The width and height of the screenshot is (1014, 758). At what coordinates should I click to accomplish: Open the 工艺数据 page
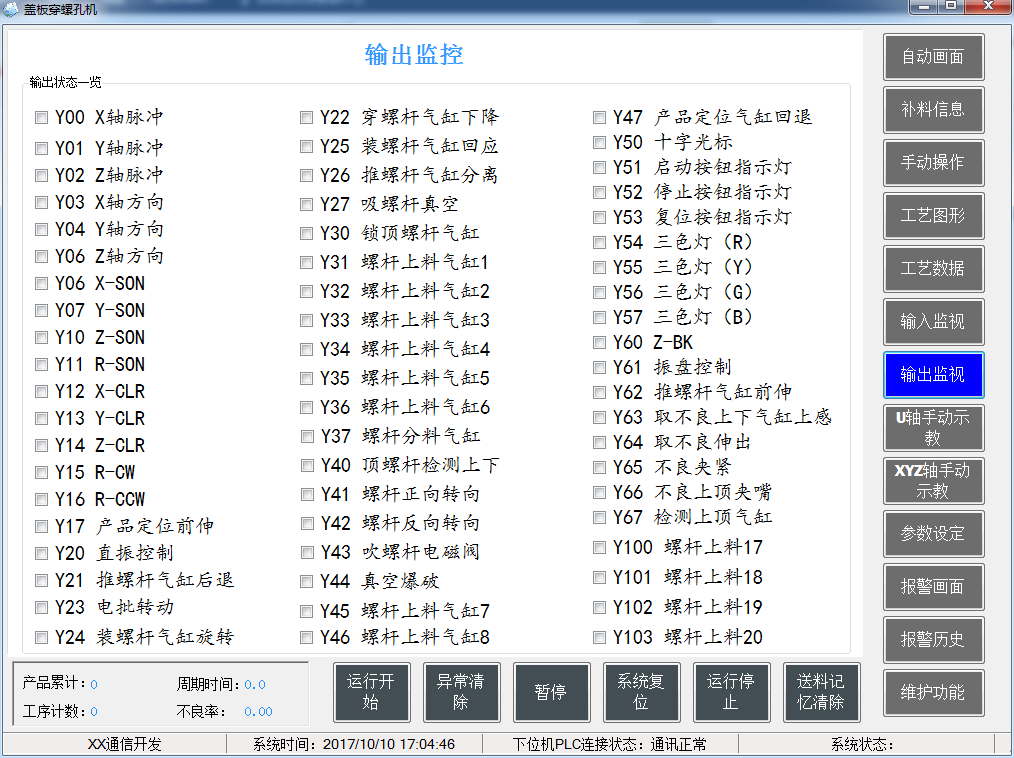coord(933,269)
